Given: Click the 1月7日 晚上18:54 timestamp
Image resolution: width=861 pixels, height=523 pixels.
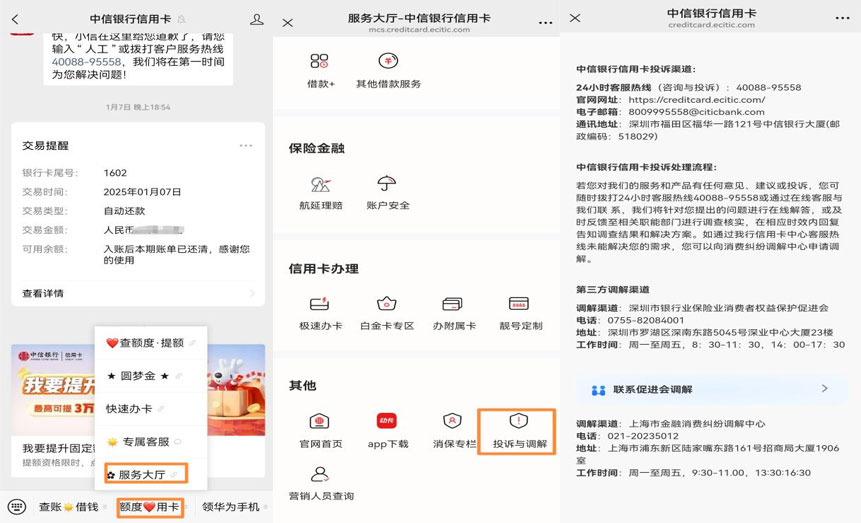Looking at the screenshot, I should tap(138, 107).
